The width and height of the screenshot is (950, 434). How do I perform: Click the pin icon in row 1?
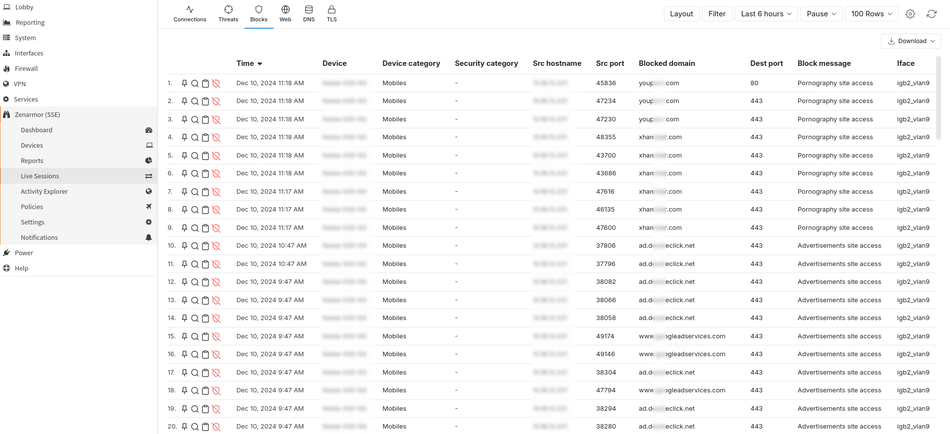pyautogui.click(x=185, y=83)
